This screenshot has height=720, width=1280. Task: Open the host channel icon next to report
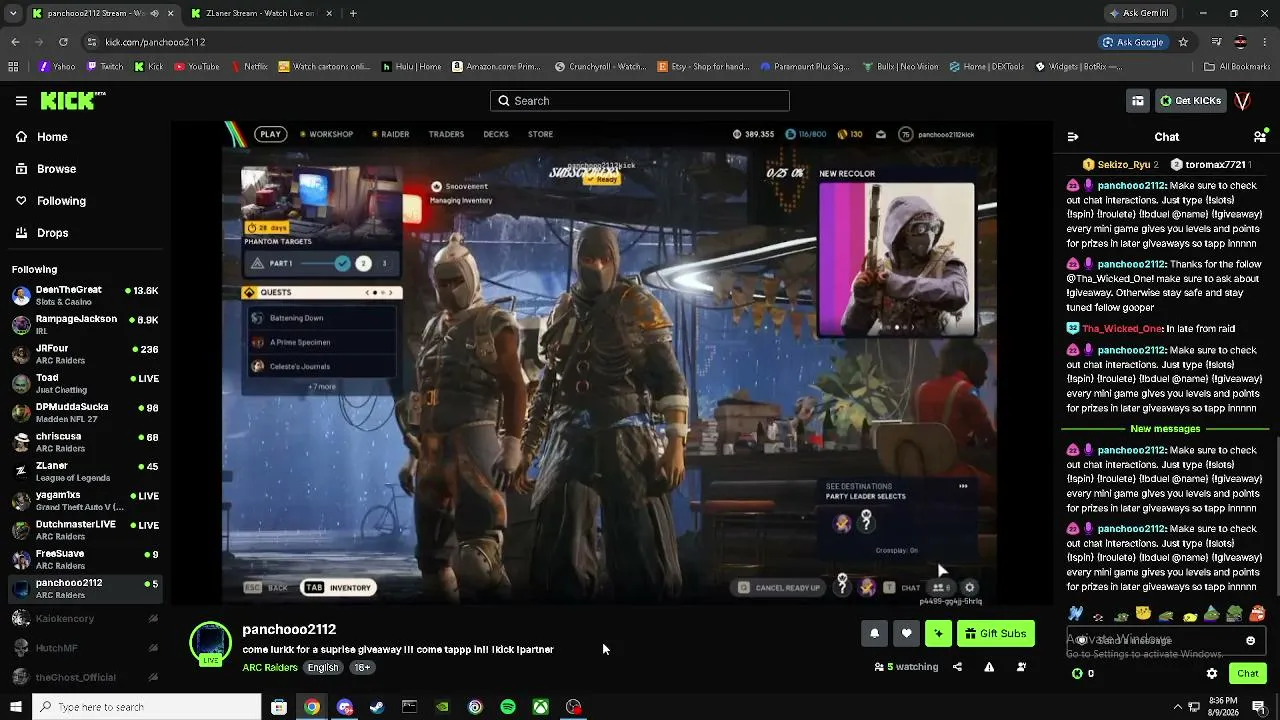tap(1021, 667)
